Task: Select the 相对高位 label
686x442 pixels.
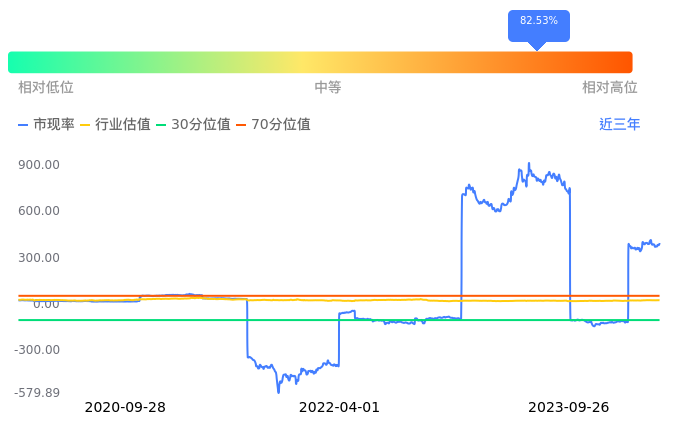Action: pyautogui.click(x=610, y=88)
